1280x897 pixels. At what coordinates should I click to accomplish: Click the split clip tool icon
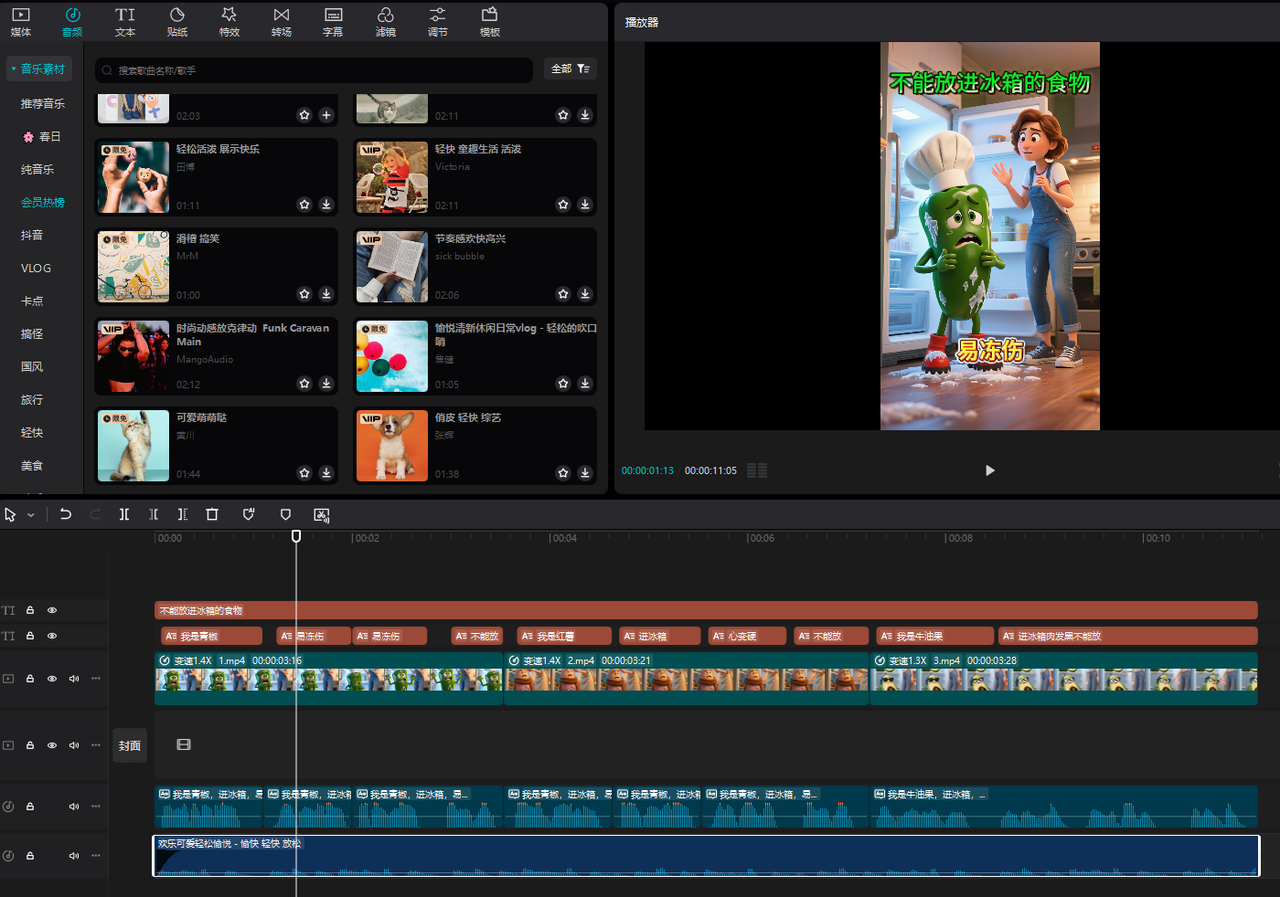124,514
